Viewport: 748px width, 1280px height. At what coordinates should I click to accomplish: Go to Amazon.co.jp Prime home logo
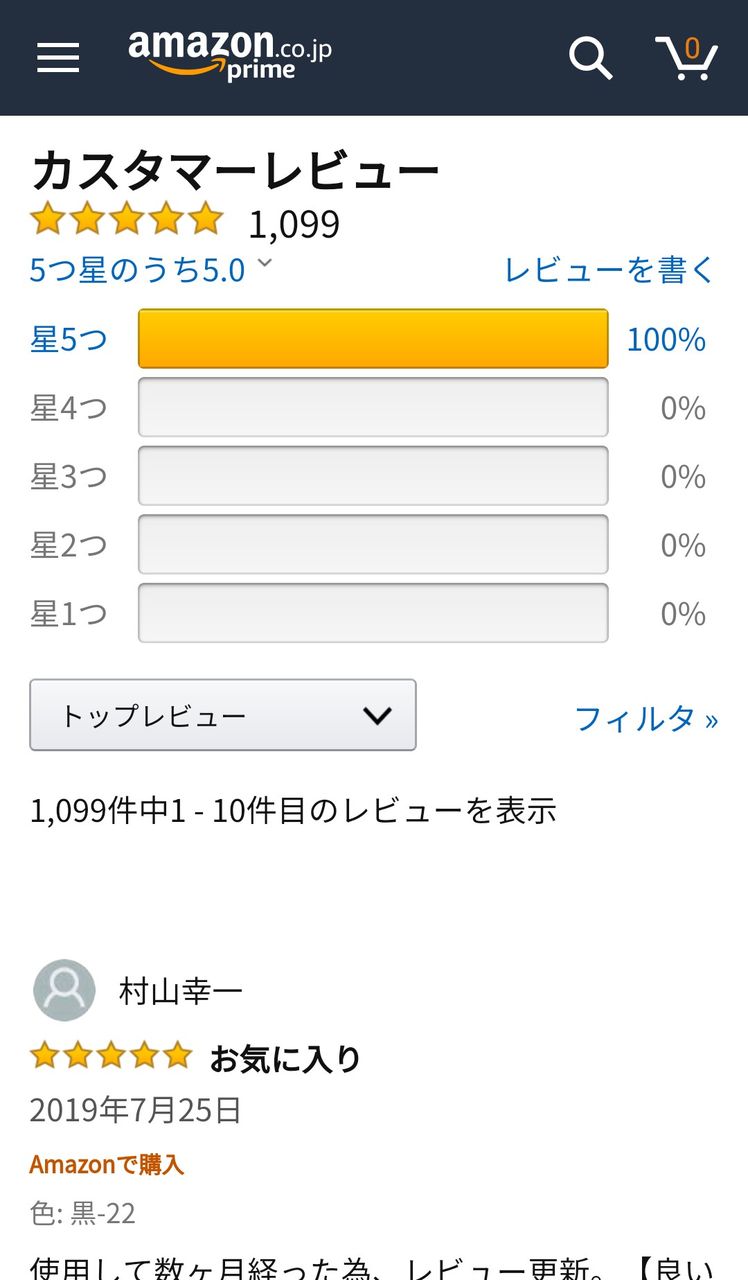point(229,54)
